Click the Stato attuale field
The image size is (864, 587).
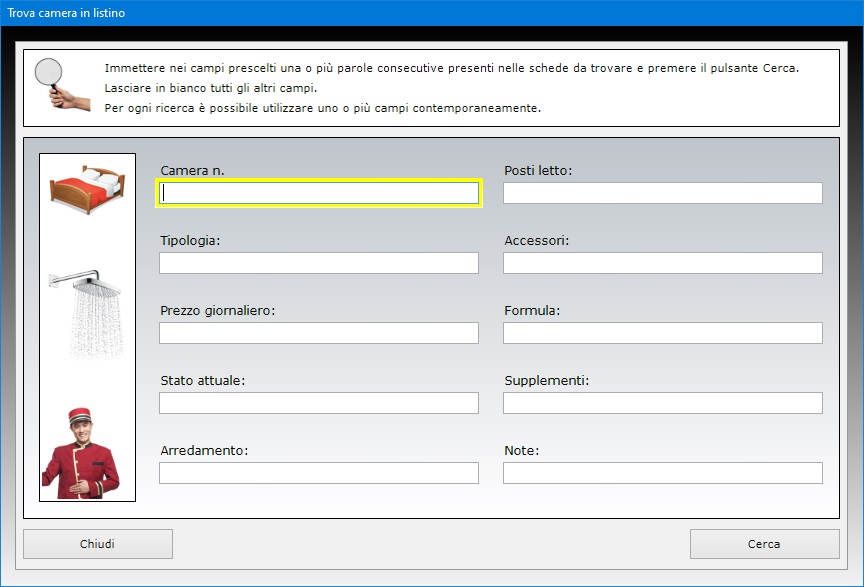pyautogui.click(x=319, y=403)
